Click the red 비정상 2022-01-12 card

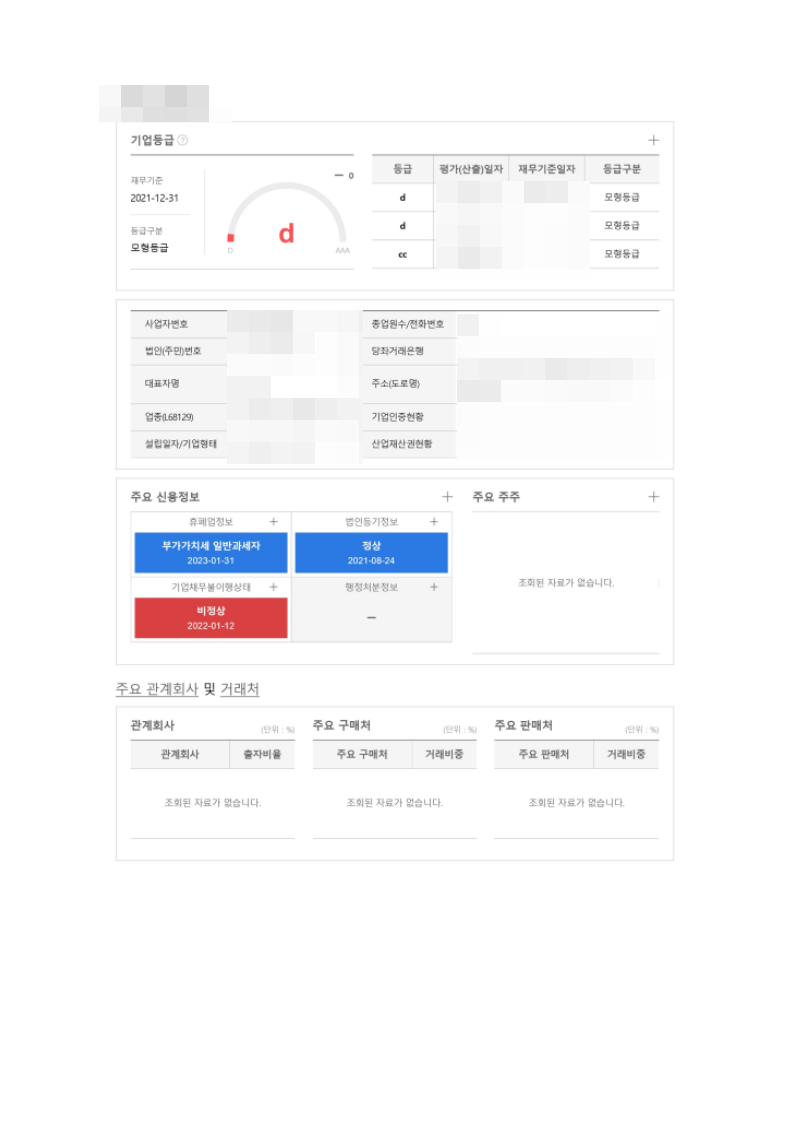click(x=211, y=618)
